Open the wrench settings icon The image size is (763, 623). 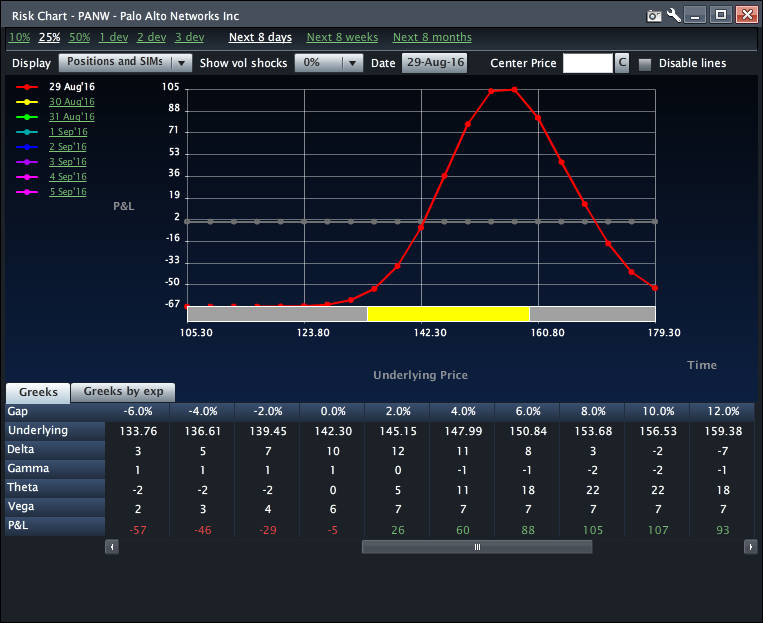674,15
